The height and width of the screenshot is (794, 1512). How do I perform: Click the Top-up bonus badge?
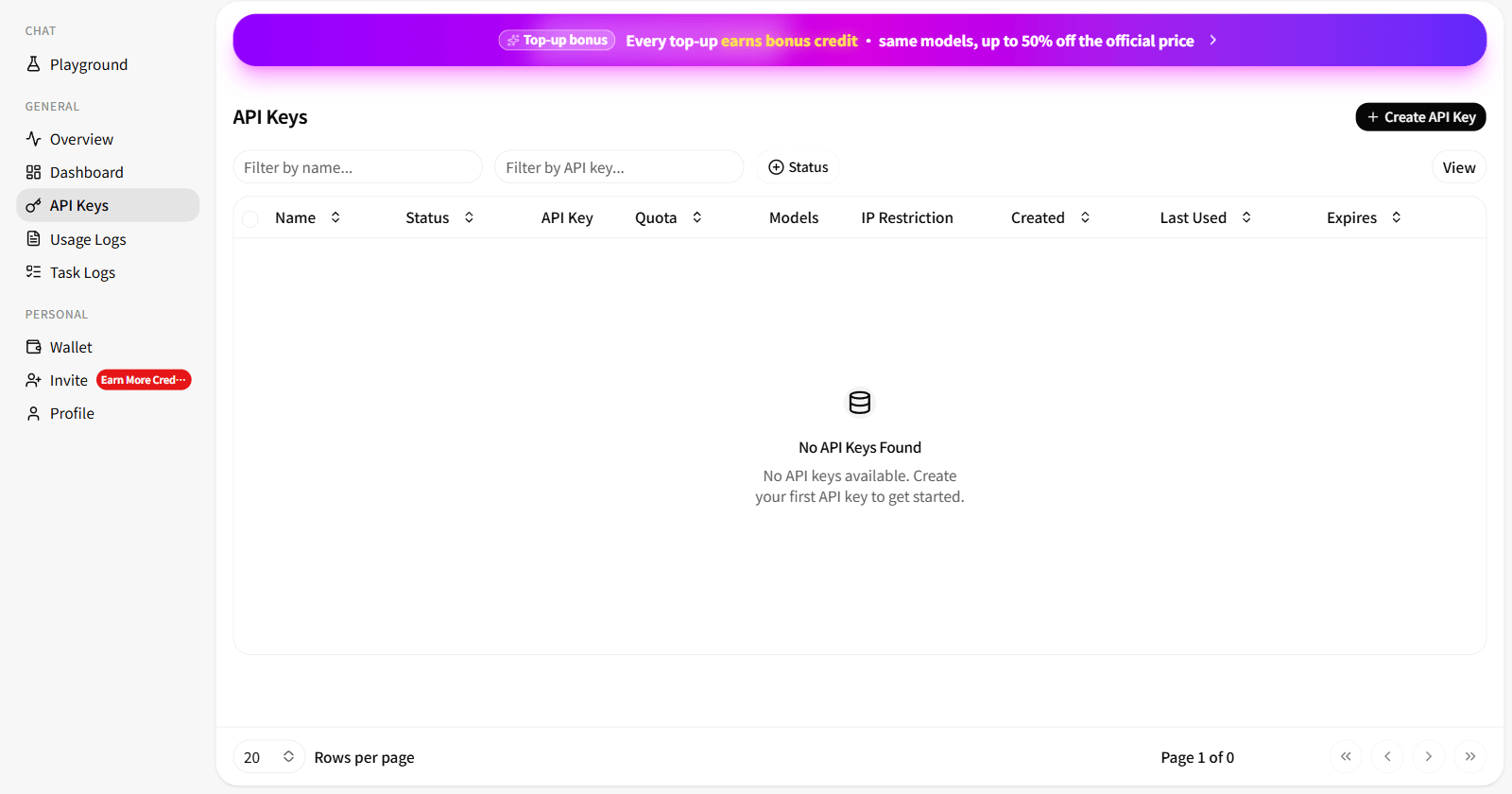(x=557, y=40)
